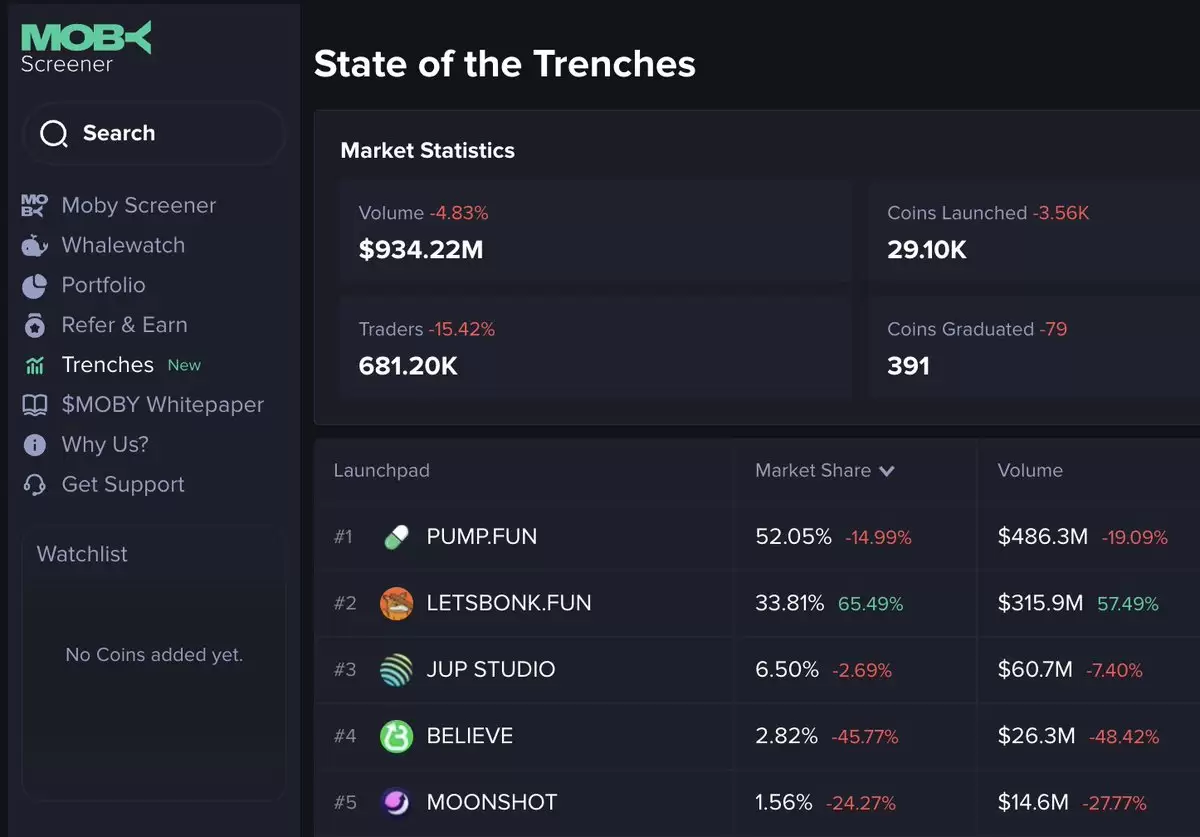Click the Trenches chart icon
Image resolution: width=1200 pixels, height=837 pixels.
pyautogui.click(x=34, y=365)
